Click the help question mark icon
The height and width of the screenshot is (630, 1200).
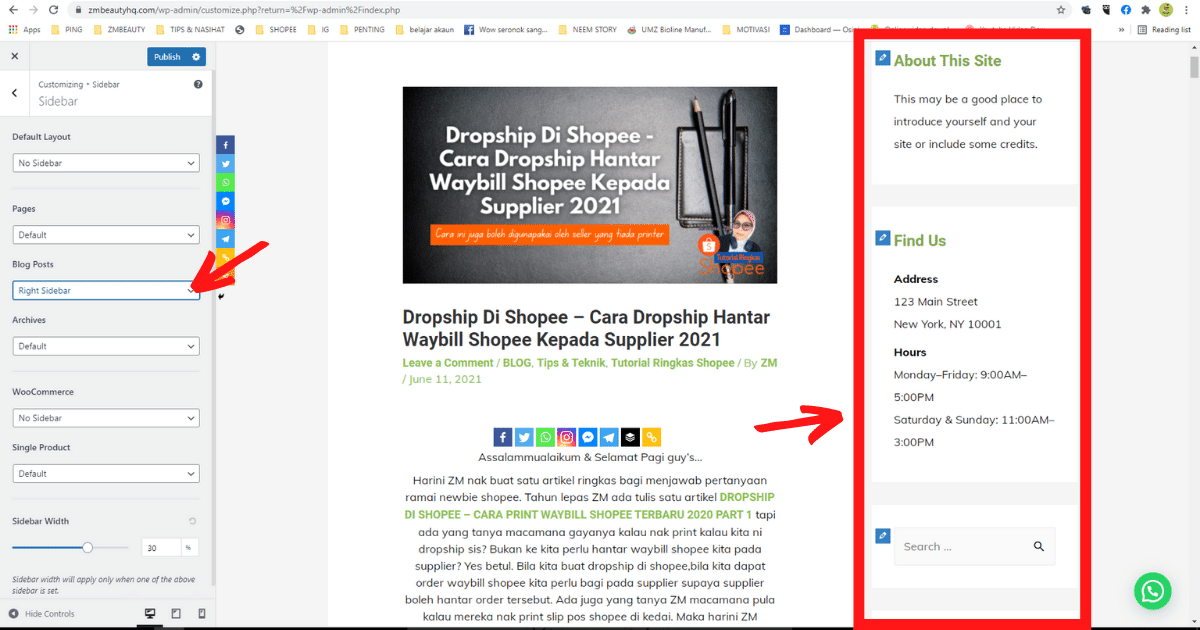198,84
